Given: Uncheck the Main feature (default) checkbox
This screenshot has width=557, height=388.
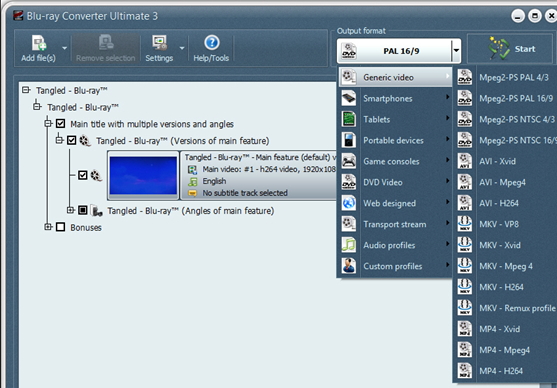Looking at the screenshot, I should click(x=83, y=175).
